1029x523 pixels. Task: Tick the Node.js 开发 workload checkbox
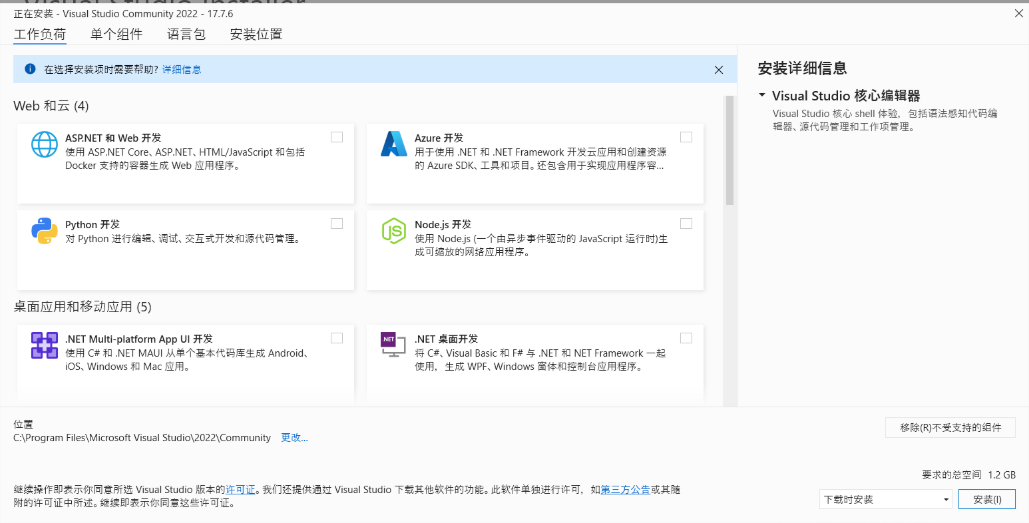point(686,224)
